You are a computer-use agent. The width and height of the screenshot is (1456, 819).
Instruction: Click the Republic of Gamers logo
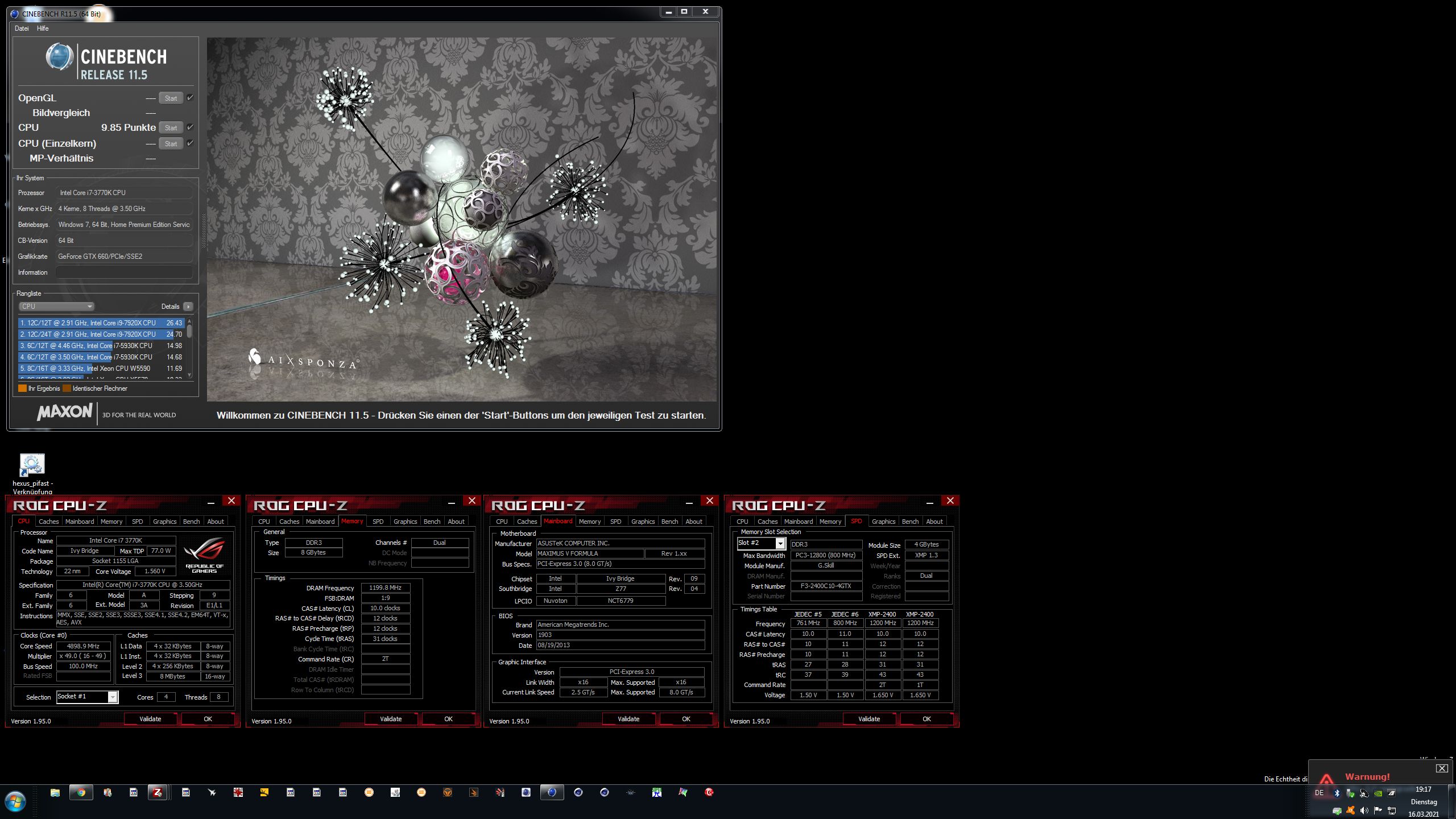(205, 555)
